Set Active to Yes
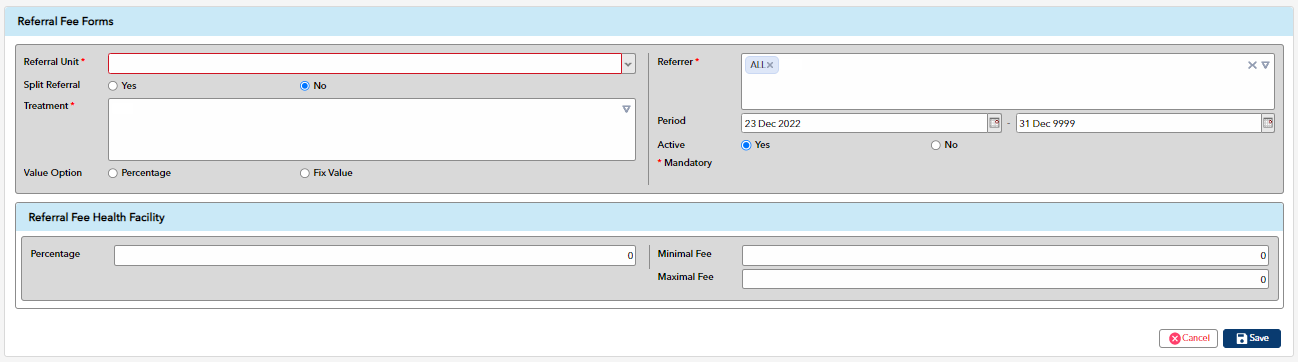 tap(746, 145)
